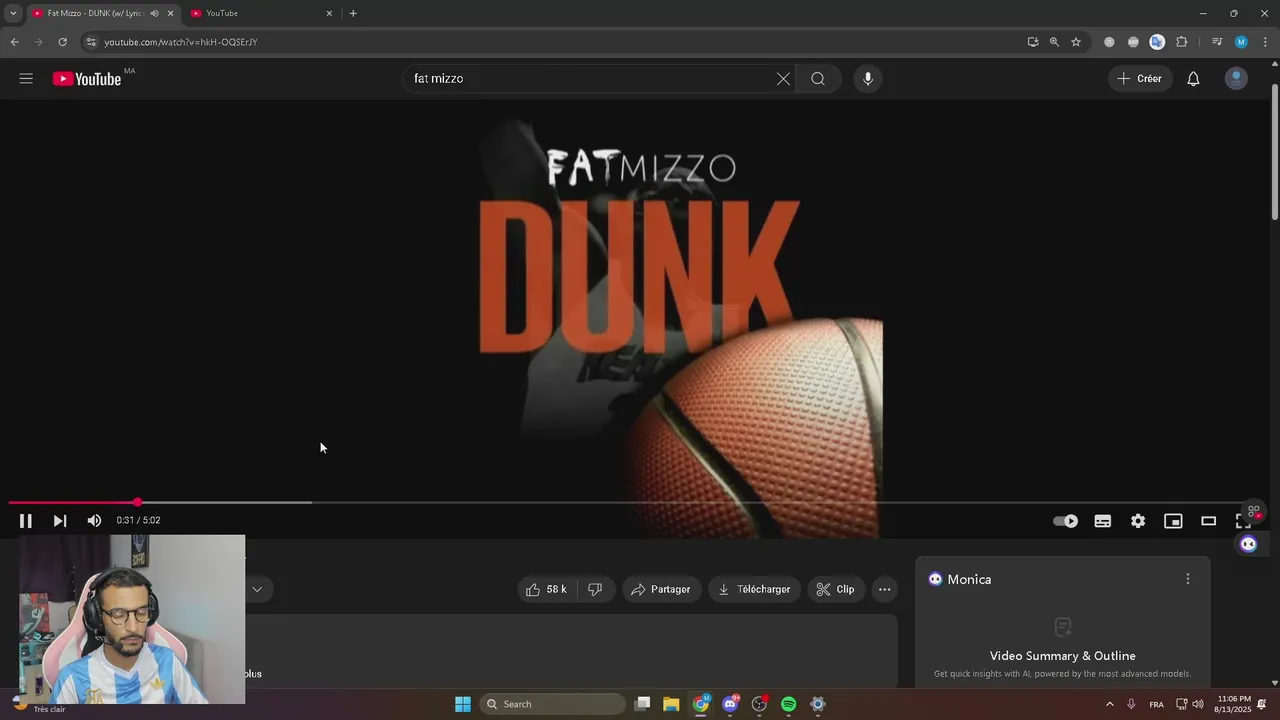Viewport: 1280px width, 720px height.
Task: Skip to the next video
Action: point(60,520)
